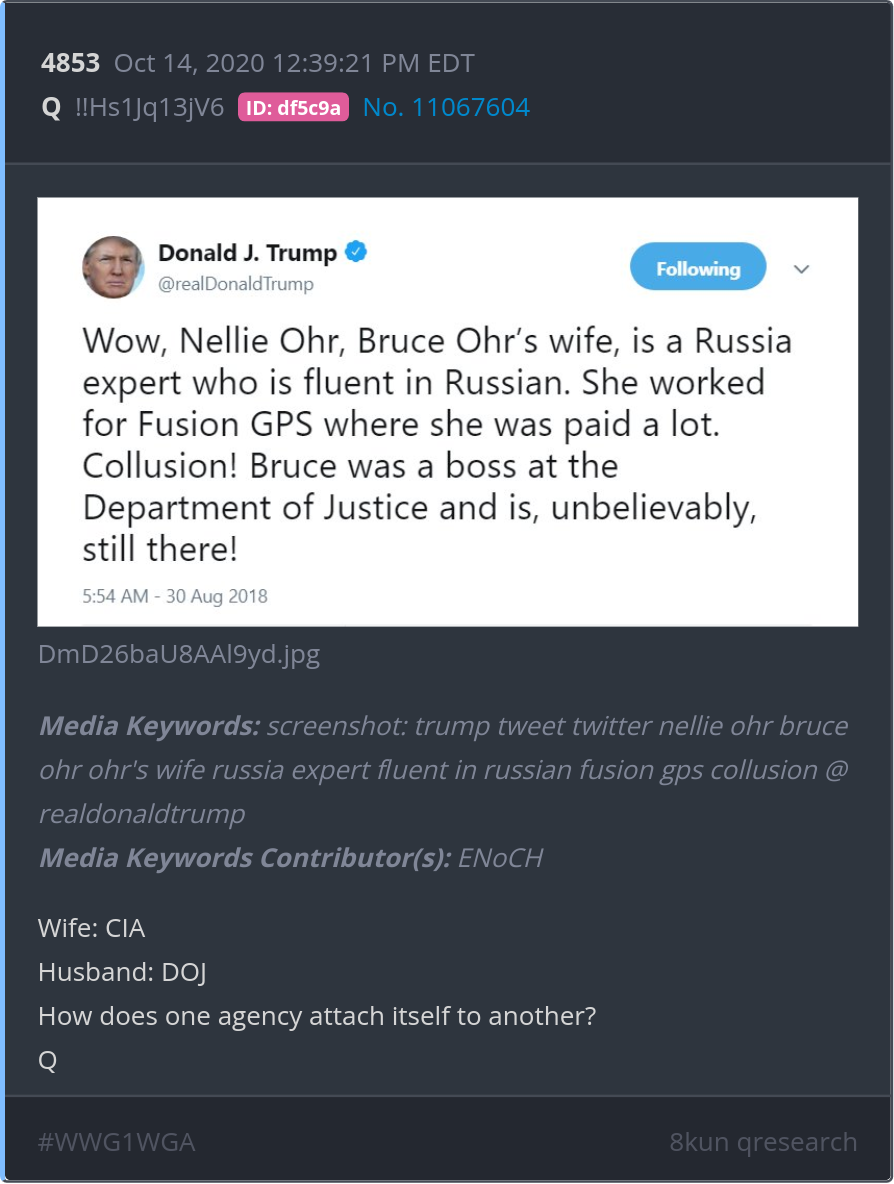This screenshot has width=894, height=1184.
Task: Open the 8kun qresearch board link
Action: pos(763,1142)
